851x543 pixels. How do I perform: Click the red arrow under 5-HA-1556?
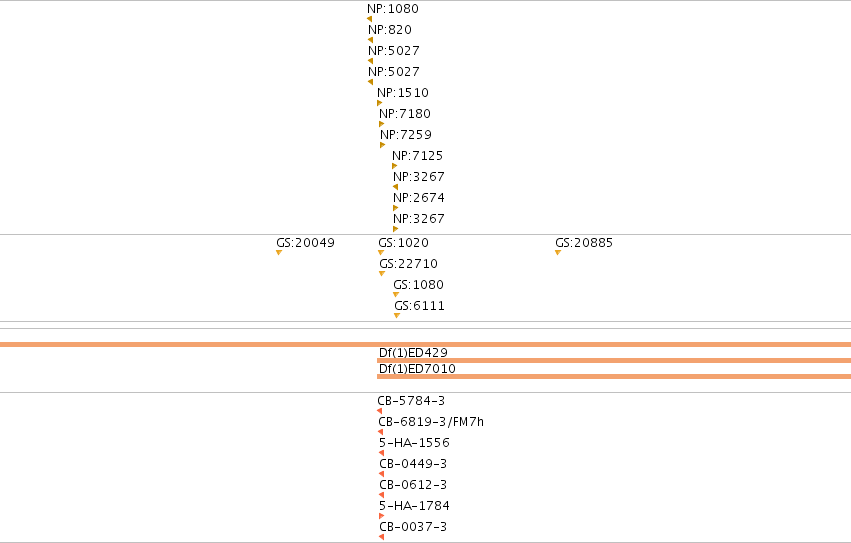[382, 453]
